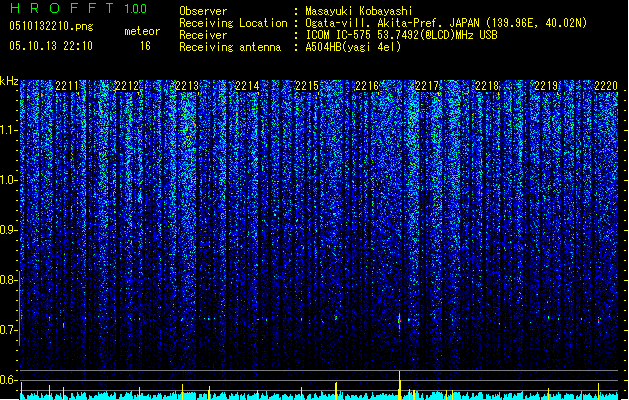Viewport: 629px width, 400px height.
Task: Click the 2220 time marker
Action: pos(606,86)
